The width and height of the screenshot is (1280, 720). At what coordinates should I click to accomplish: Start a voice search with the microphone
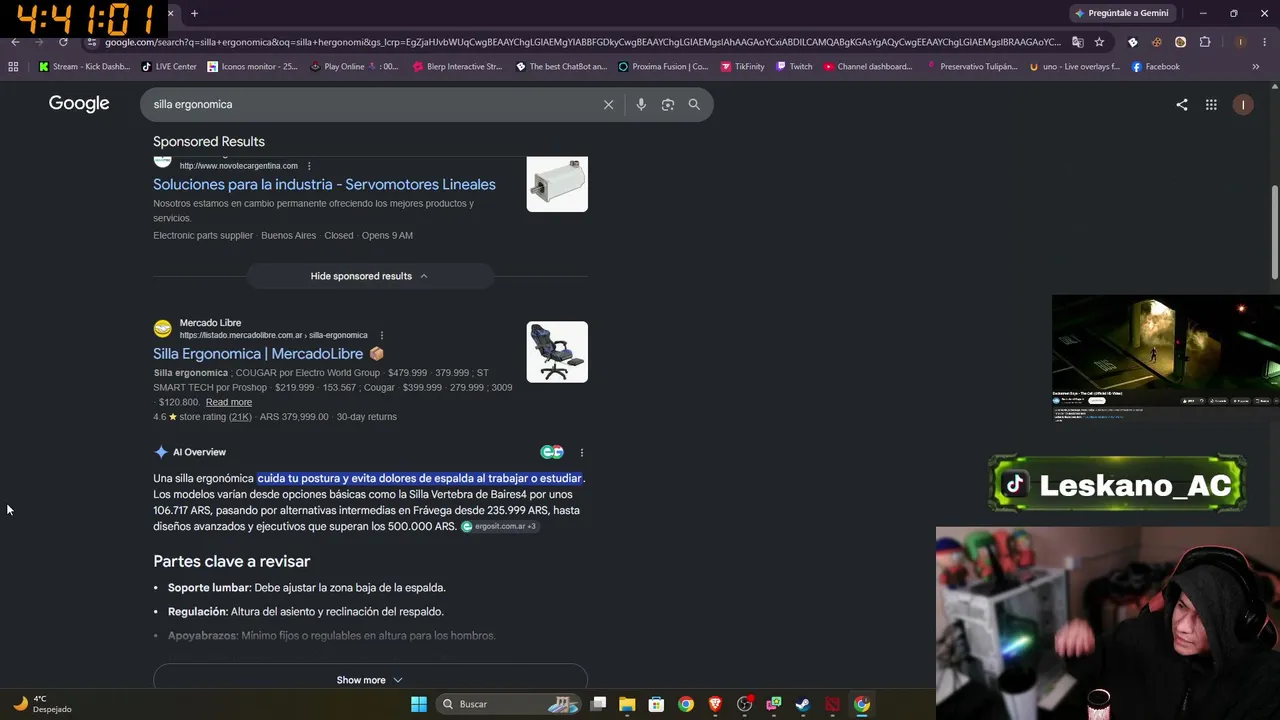click(x=641, y=104)
